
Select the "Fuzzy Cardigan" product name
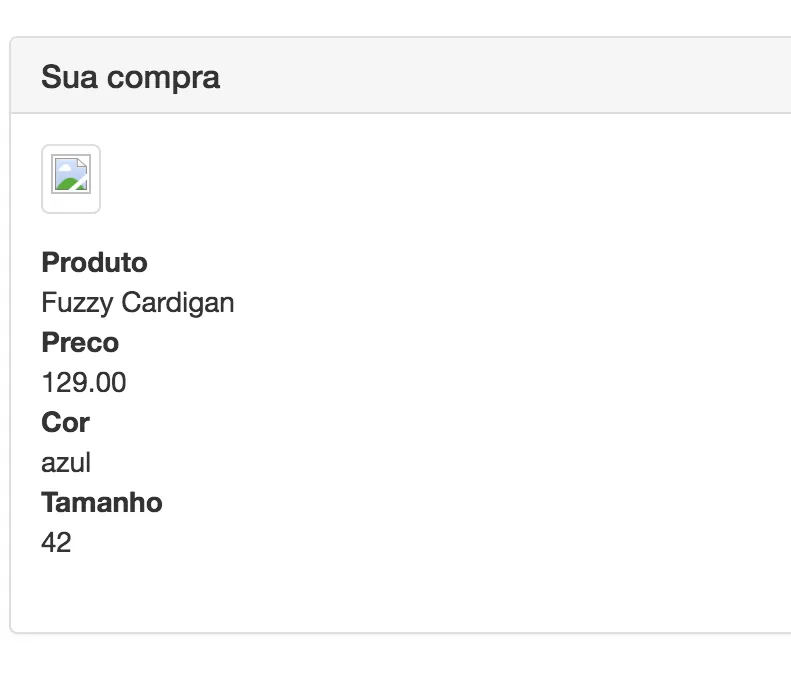(x=138, y=302)
